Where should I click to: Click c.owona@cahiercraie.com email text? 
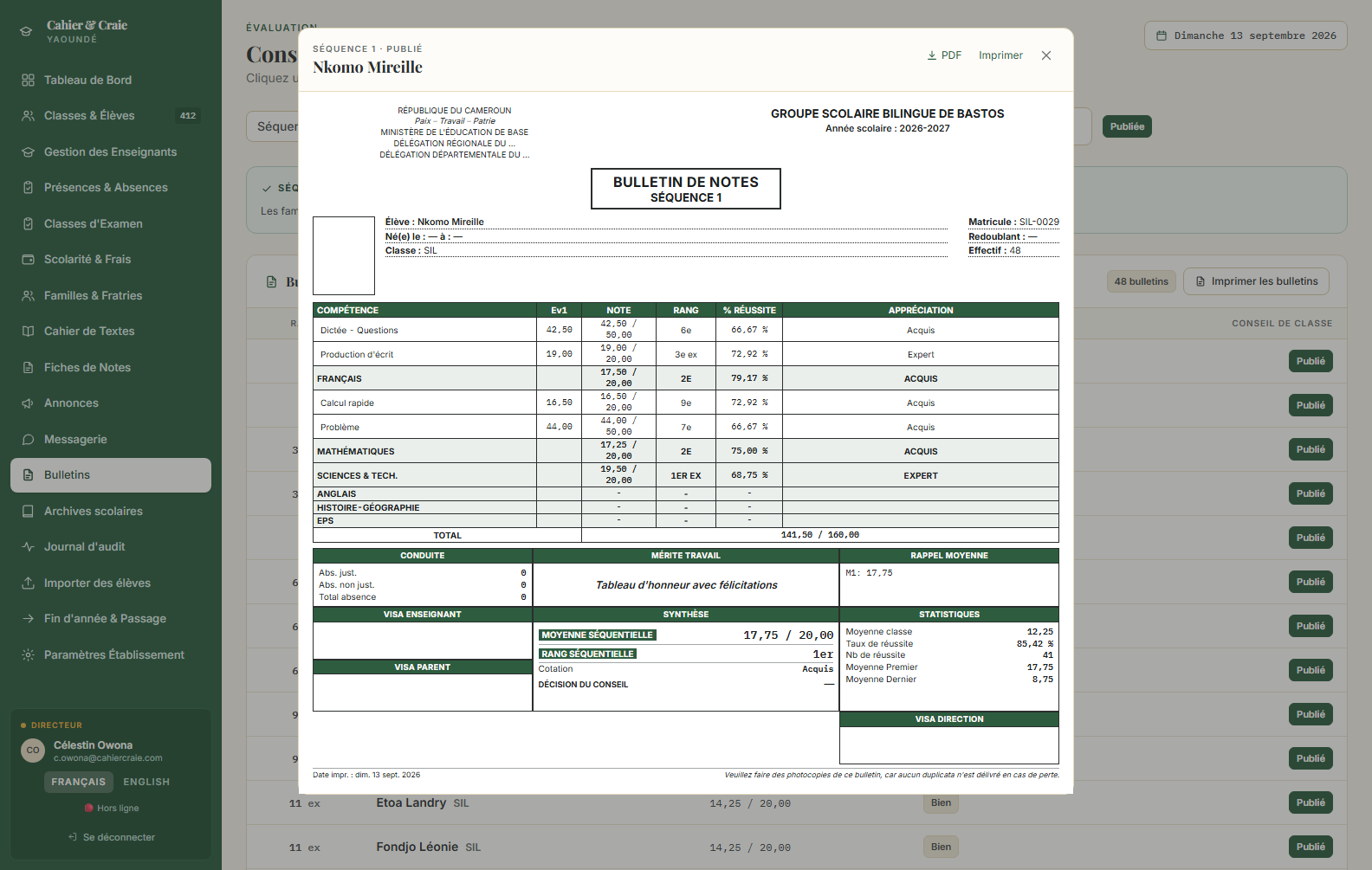tap(108, 758)
